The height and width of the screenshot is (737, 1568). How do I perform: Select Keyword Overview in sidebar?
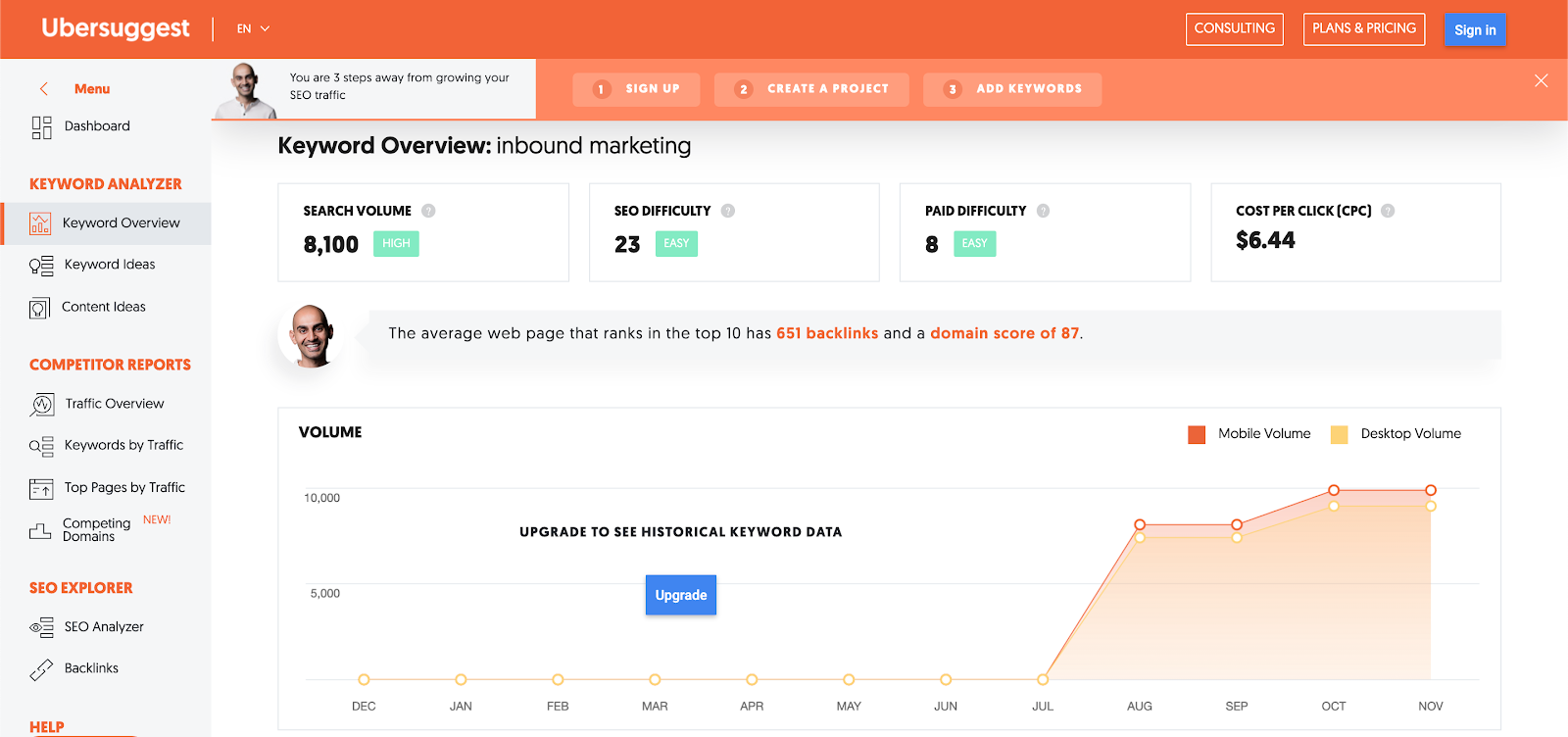[x=106, y=223]
